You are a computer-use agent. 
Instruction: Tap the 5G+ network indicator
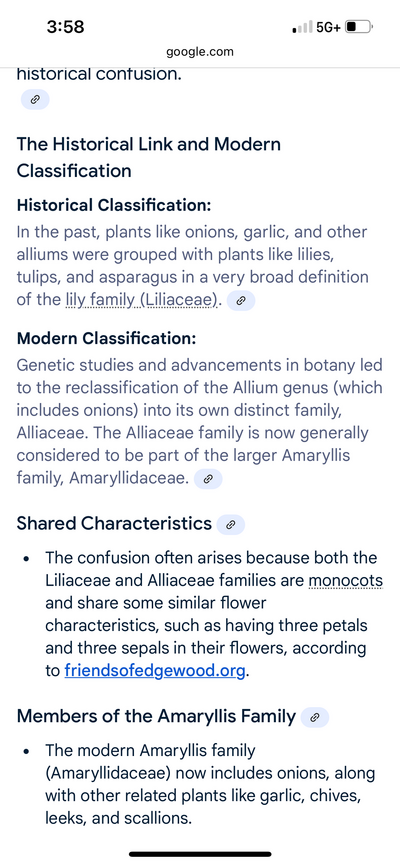point(329,26)
